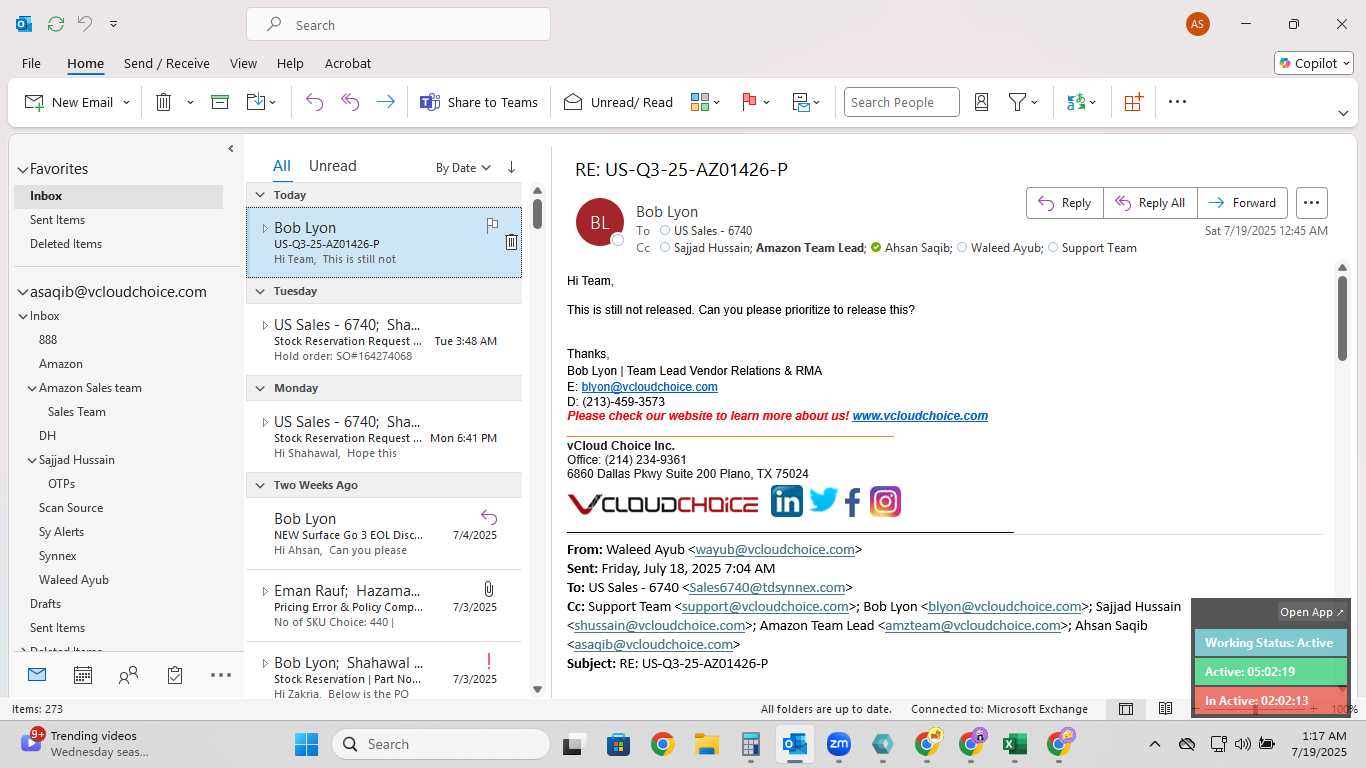This screenshot has height=768, width=1366.
Task: Collapse the Sajjad Hussain folder
Action: 32,460
